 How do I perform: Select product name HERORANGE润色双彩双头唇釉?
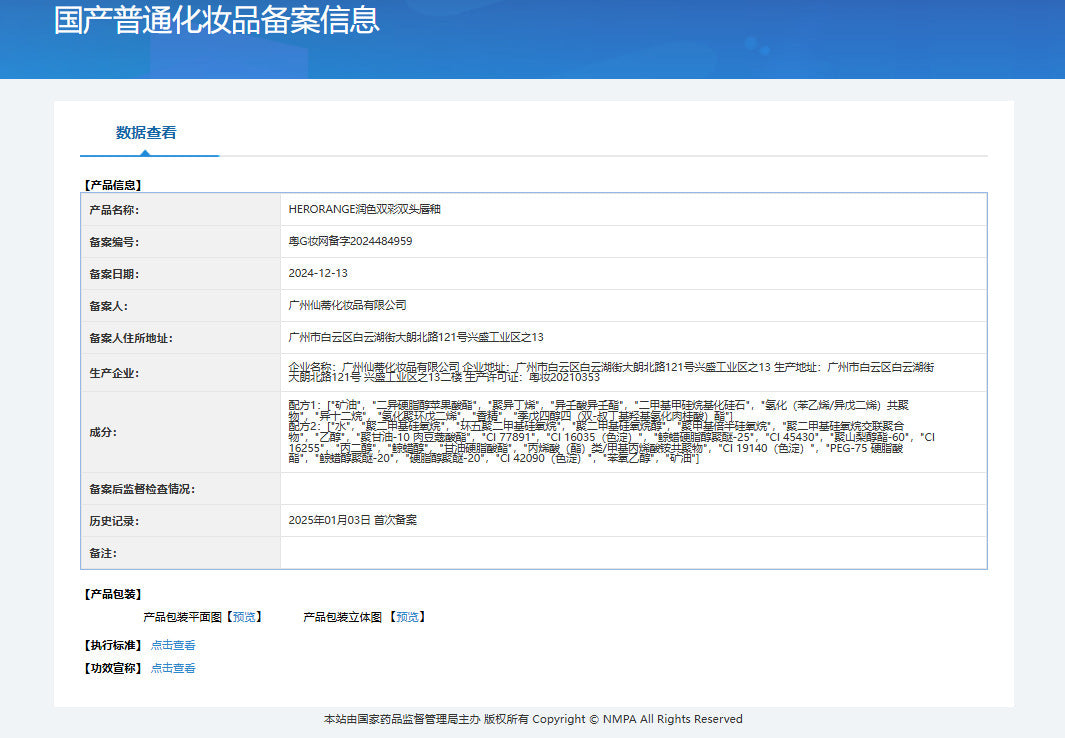point(364,210)
